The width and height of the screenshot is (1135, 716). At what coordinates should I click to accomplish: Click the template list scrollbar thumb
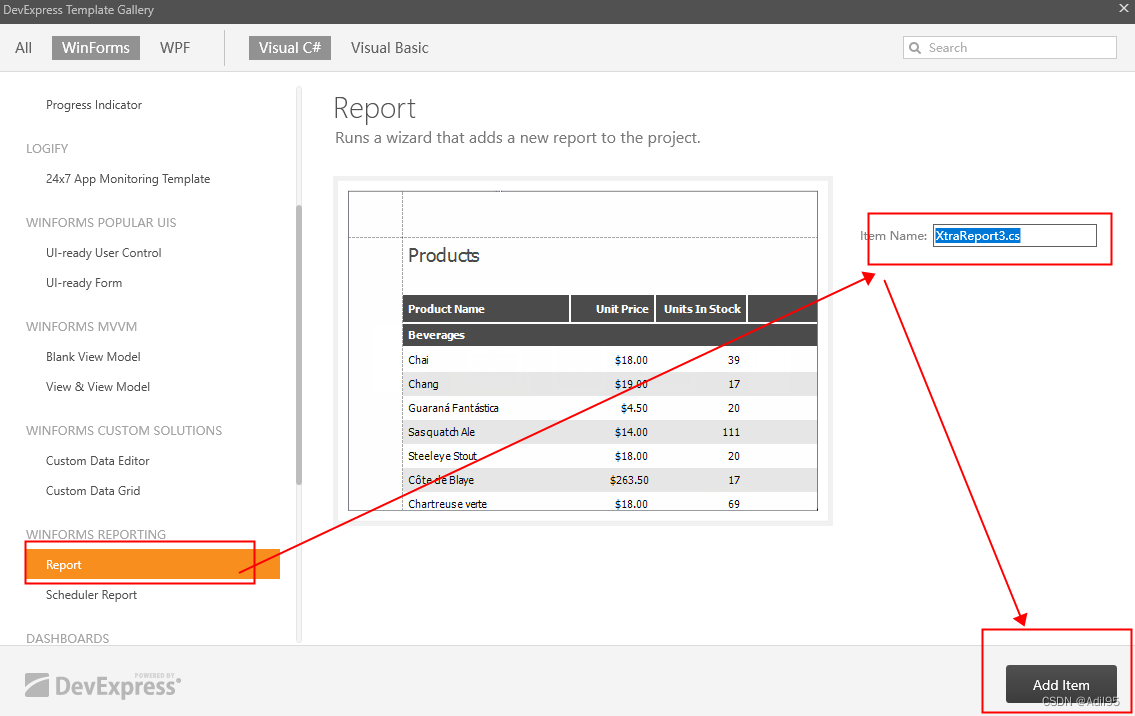(x=299, y=345)
